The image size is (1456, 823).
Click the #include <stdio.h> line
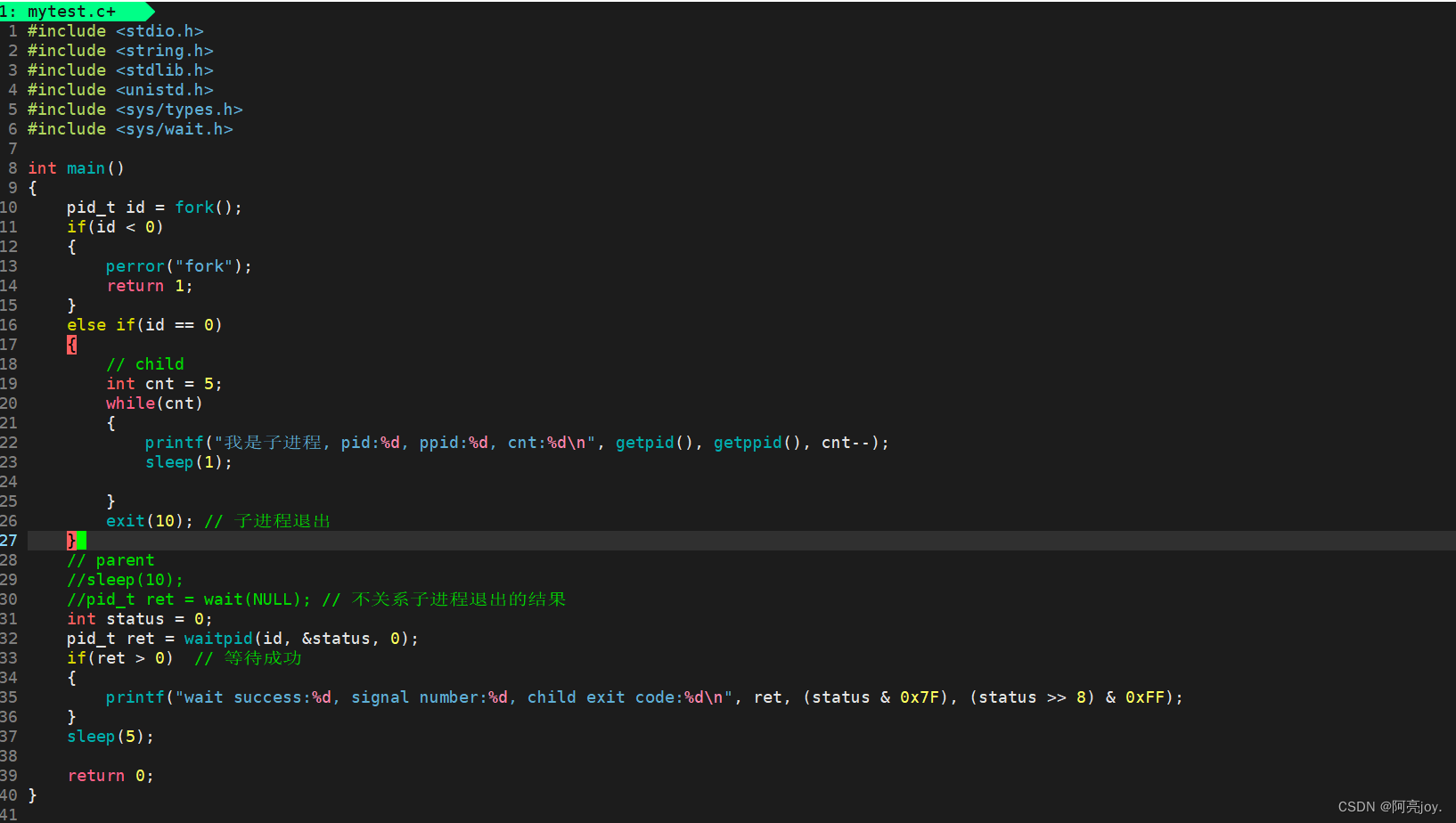tap(116, 31)
